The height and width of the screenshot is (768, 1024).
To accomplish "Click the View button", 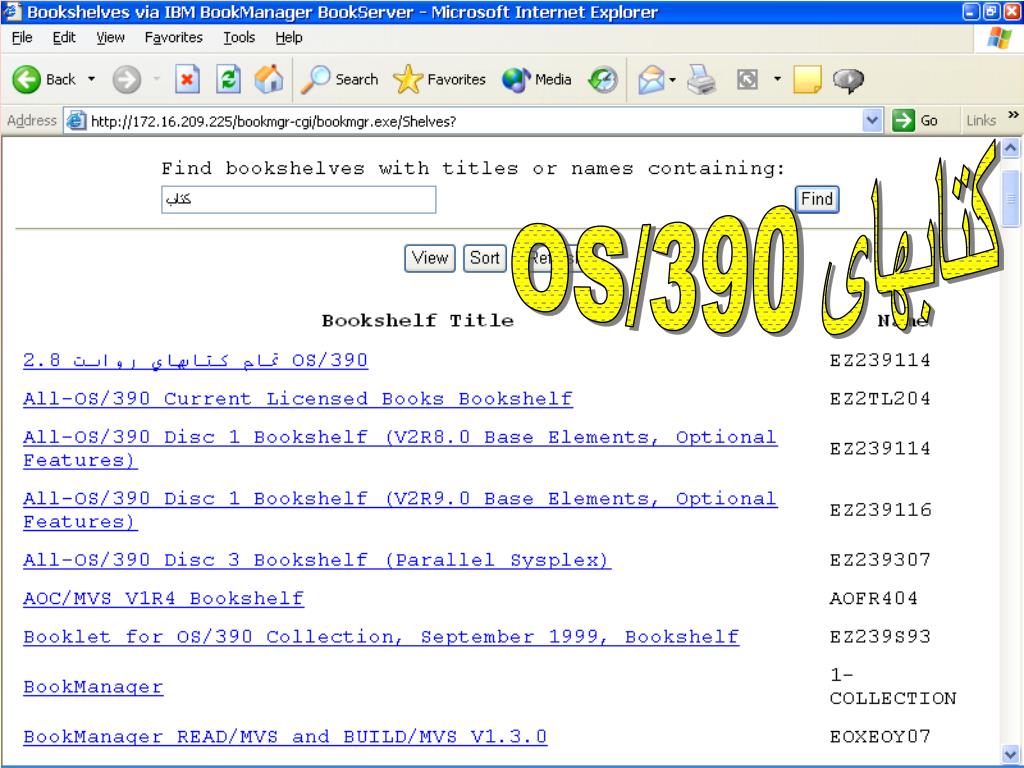I will [x=430, y=259].
